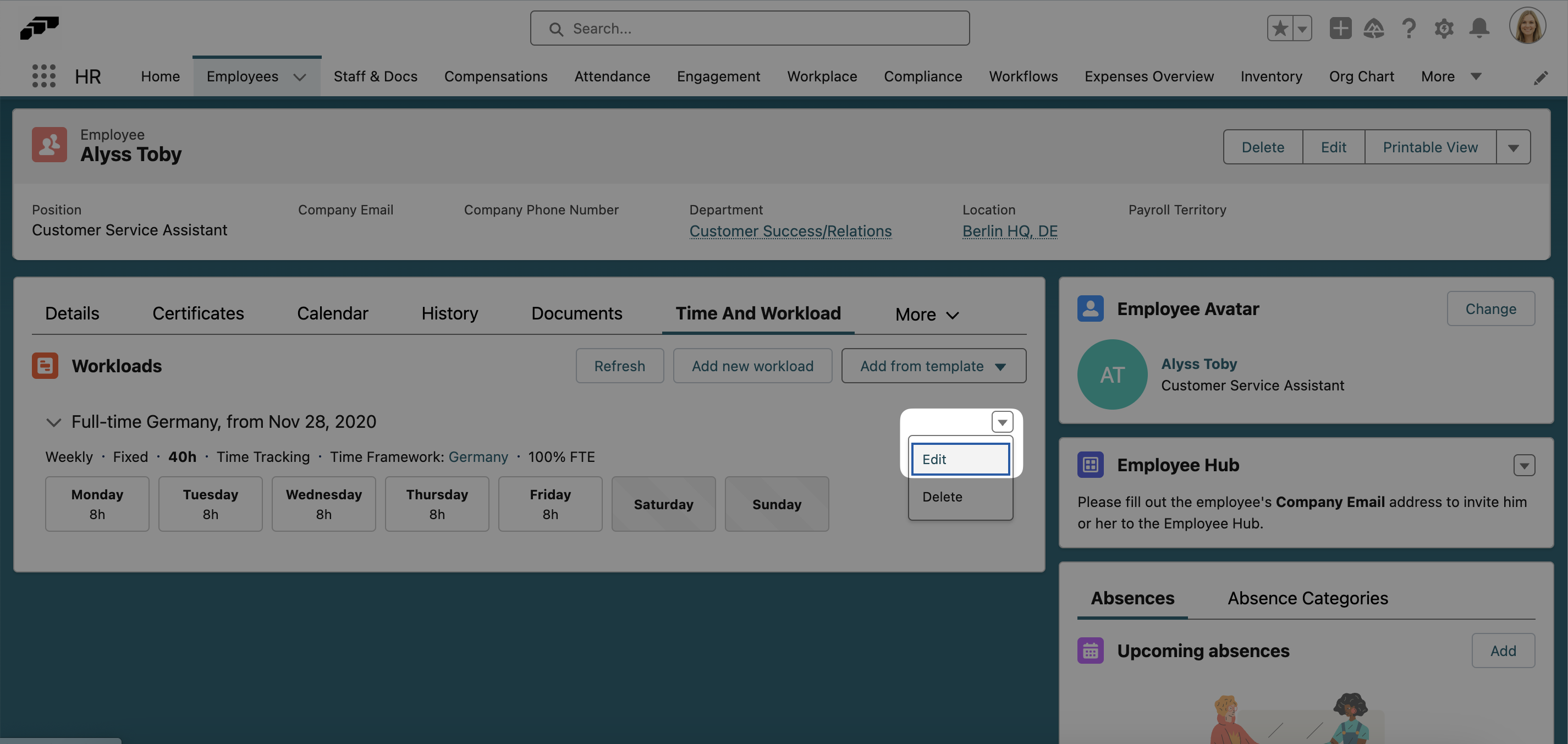Open the app launcher grid icon
The height and width of the screenshot is (744, 1568).
(x=43, y=75)
